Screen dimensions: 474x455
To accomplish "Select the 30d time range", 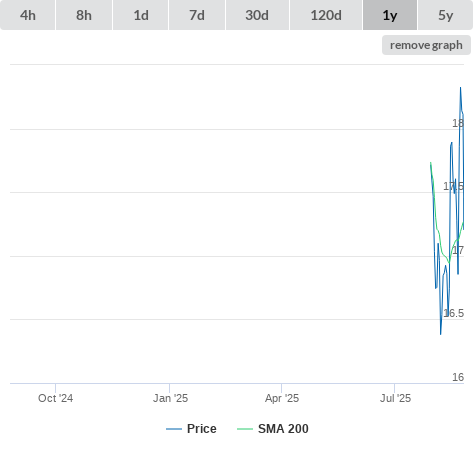I will (257, 15).
